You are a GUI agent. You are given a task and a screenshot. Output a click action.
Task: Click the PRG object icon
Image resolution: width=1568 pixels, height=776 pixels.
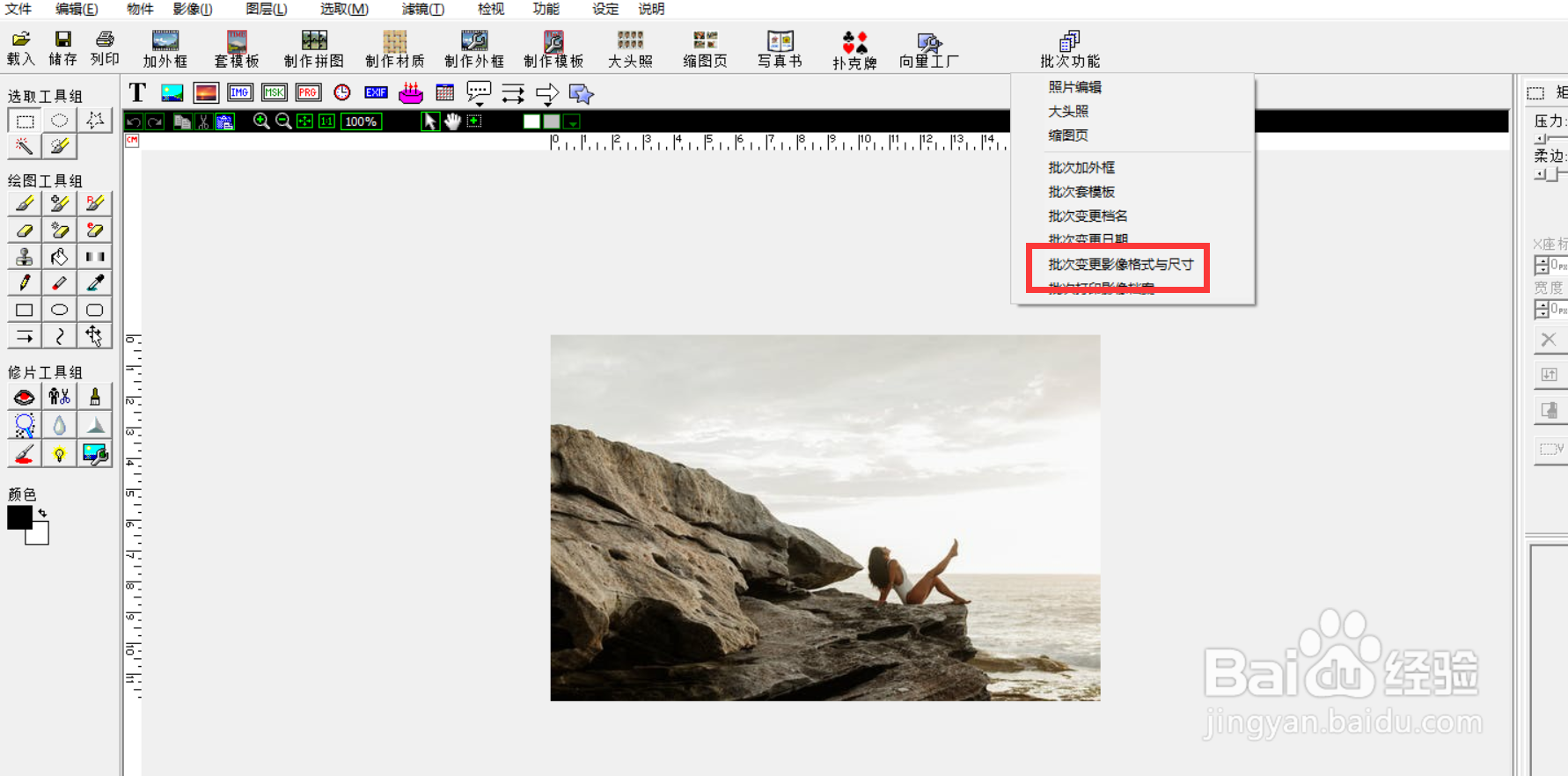(x=308, y=92)
